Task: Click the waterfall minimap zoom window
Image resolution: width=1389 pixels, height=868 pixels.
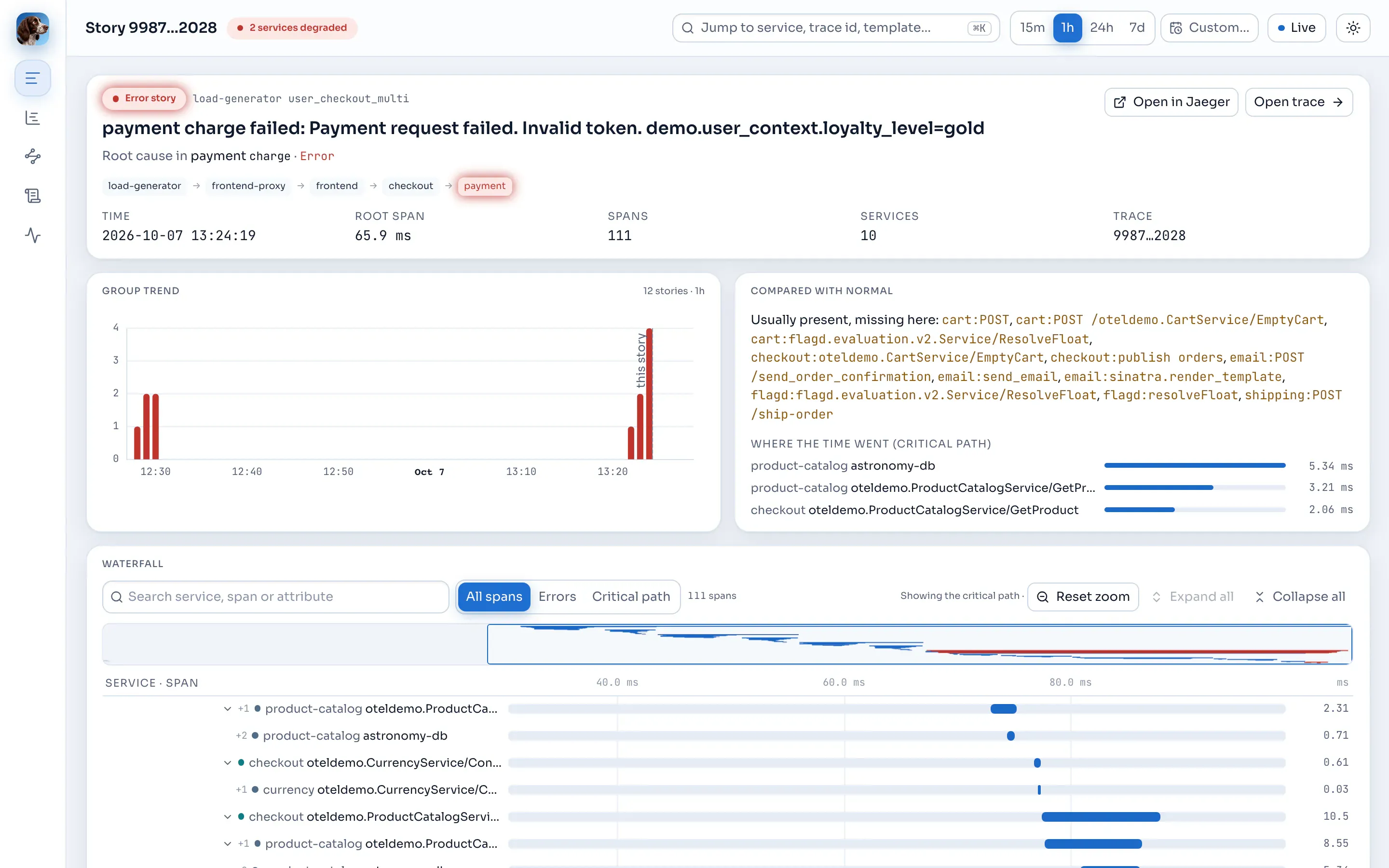Action: click(x=920, y=644)
